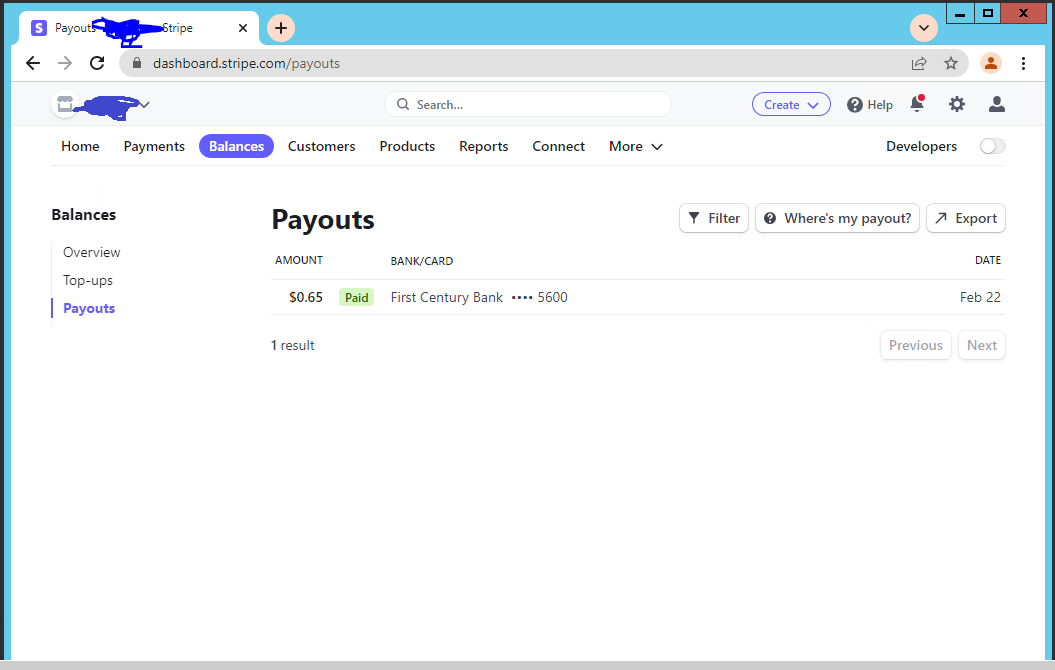Minimize the browser window
The width and height of the screenshot is (1055, 670).
pos(960,13)
